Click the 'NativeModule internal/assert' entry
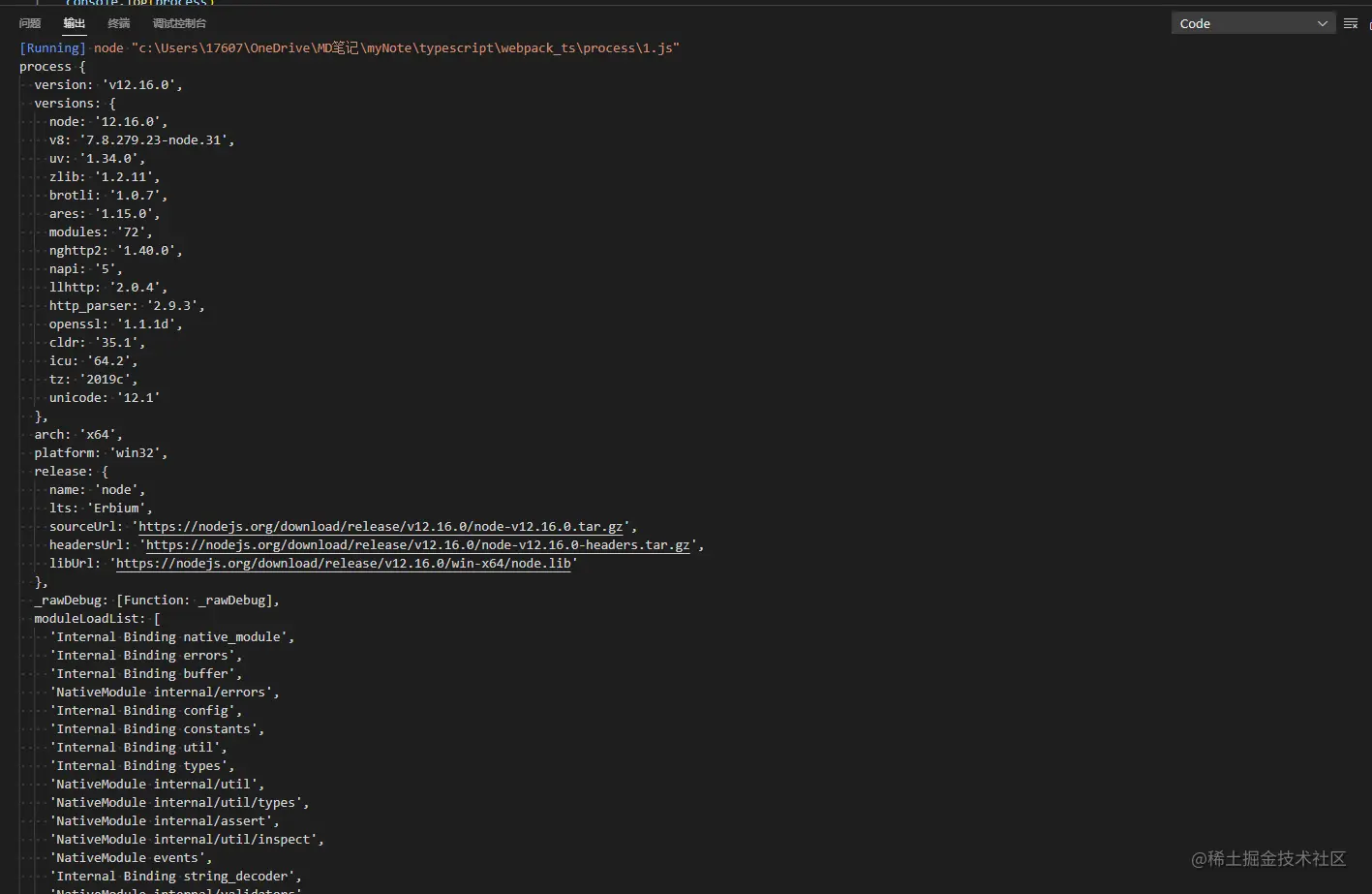1372x894 pixels. pos(165,821)
